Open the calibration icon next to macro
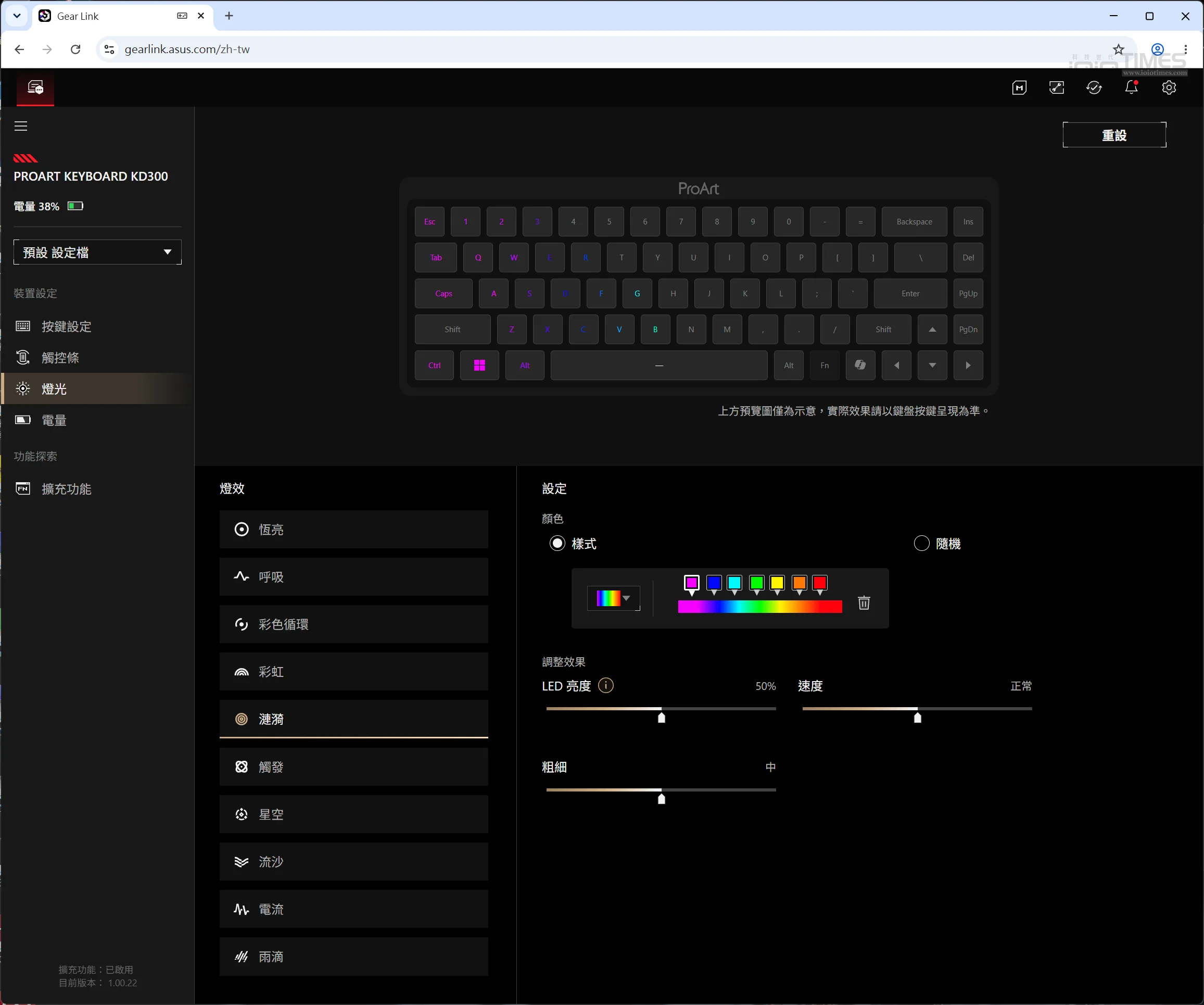The height and width of the screenshot is (1005, 1204). point(1057,88)
